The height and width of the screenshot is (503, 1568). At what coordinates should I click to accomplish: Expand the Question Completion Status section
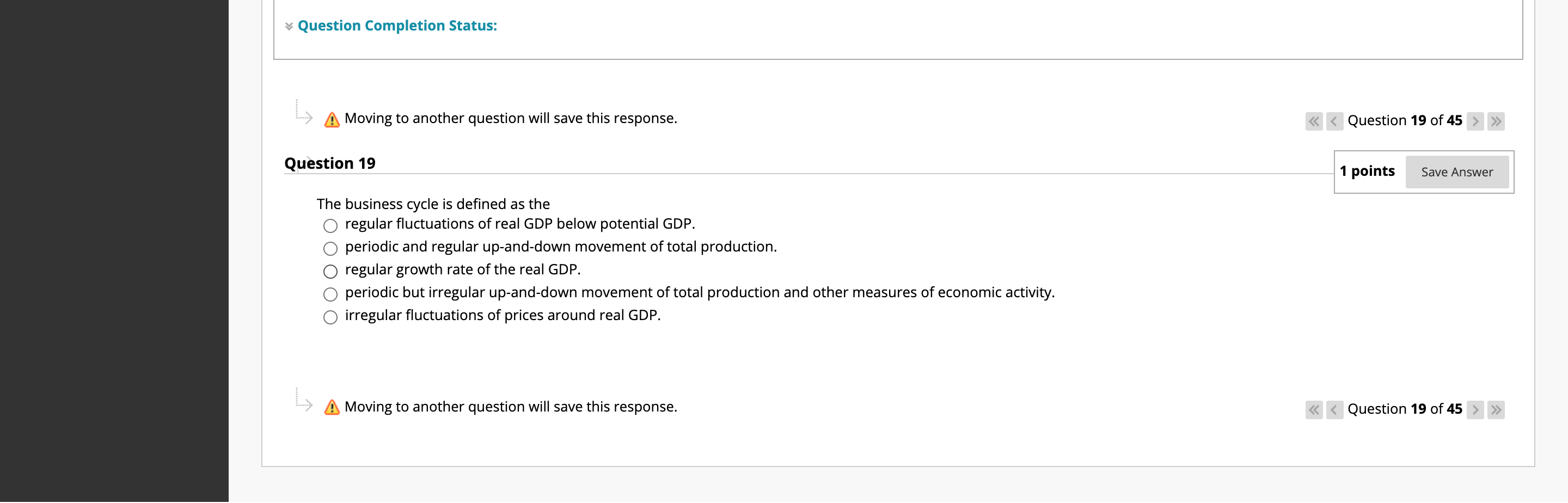point(396,26)
